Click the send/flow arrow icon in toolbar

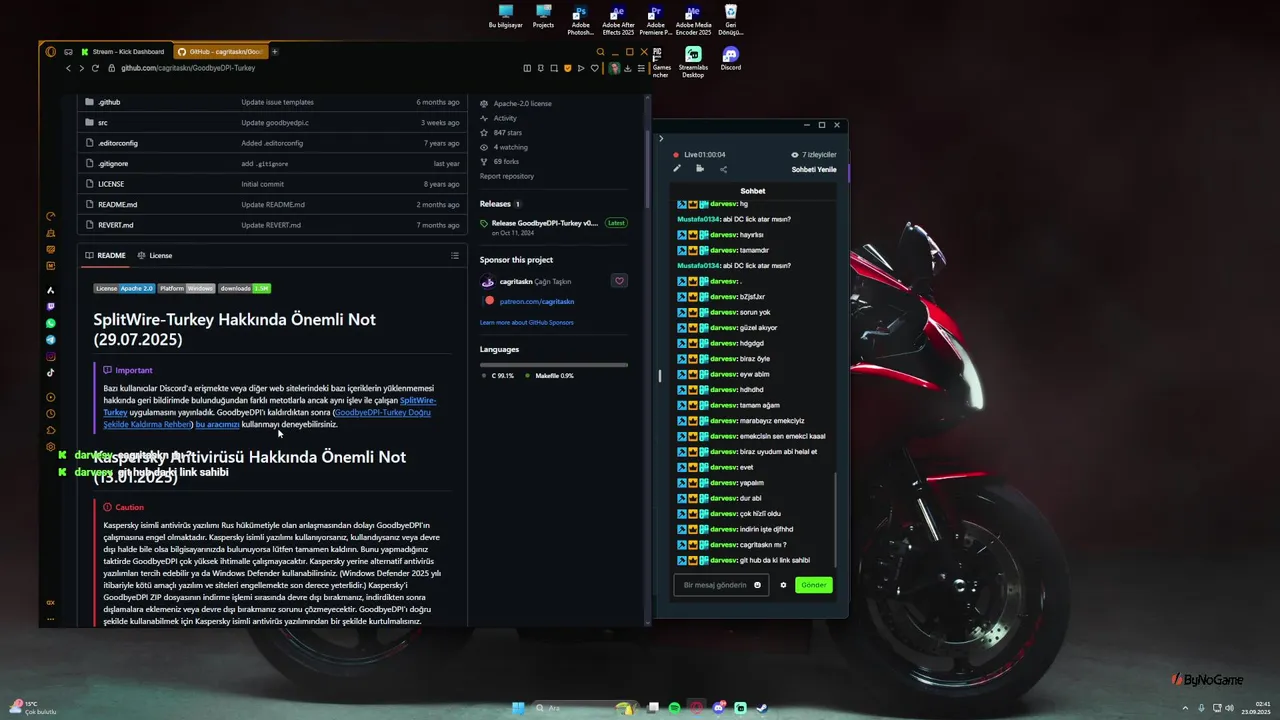pyautogui.click(x=581, y=68)
